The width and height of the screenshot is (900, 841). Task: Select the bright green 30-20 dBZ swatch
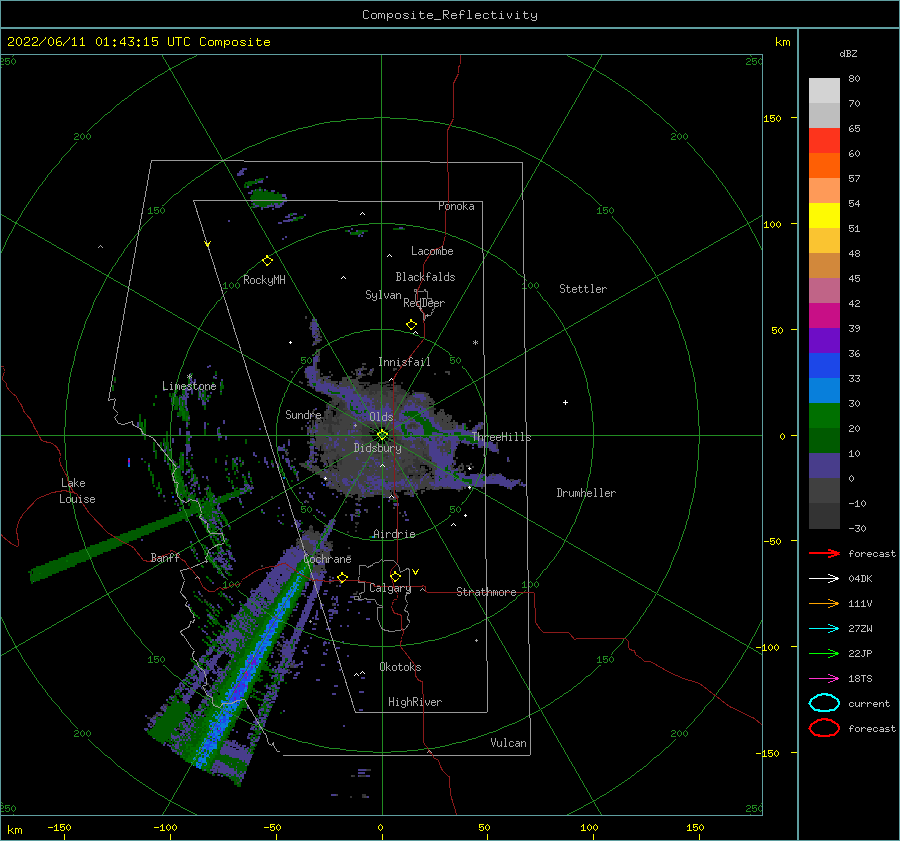tap(824, 416)
